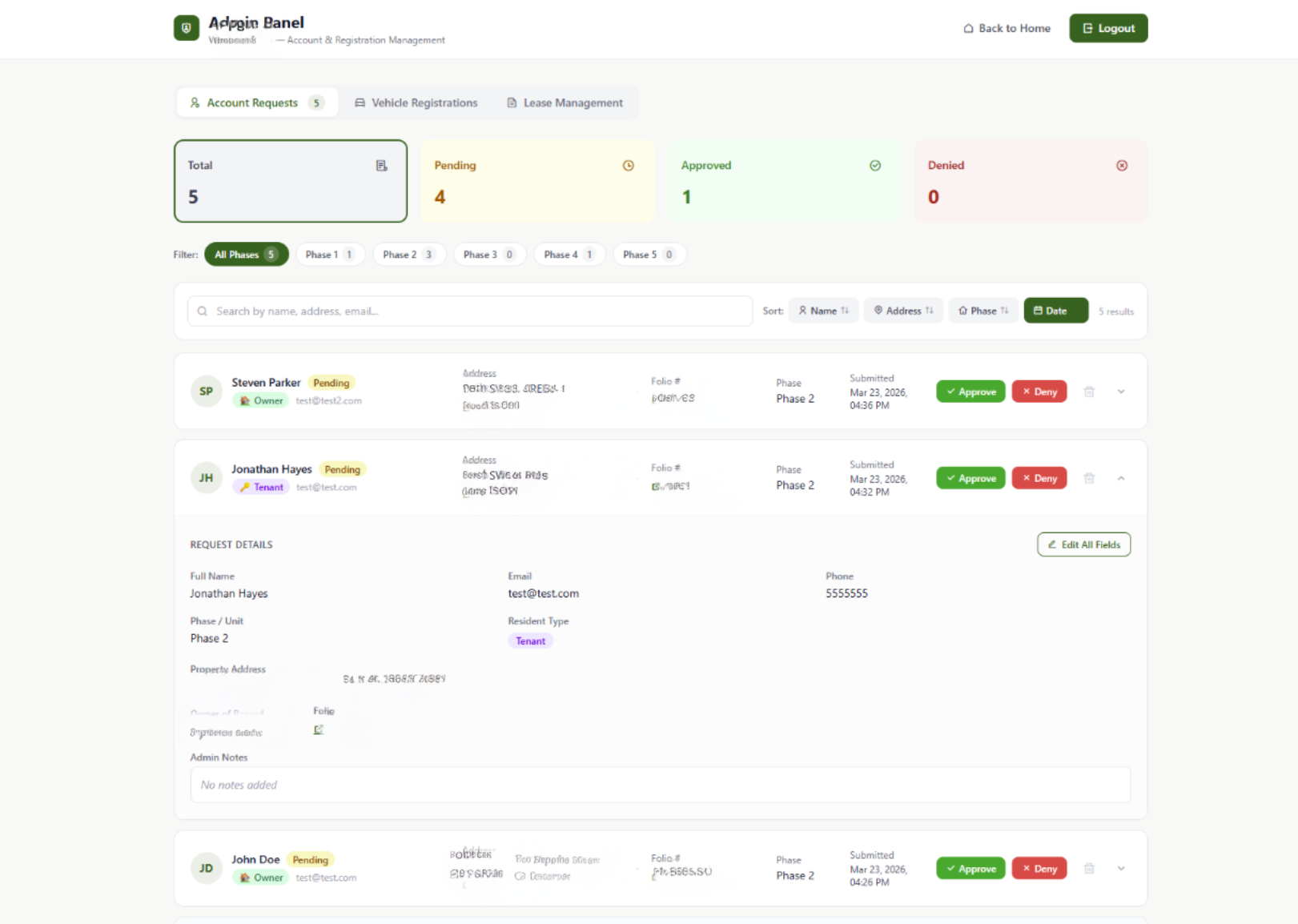The image size is (1298, 924).
Task: Approve Jonathan Hayes's account request
Action: (970, 478)
